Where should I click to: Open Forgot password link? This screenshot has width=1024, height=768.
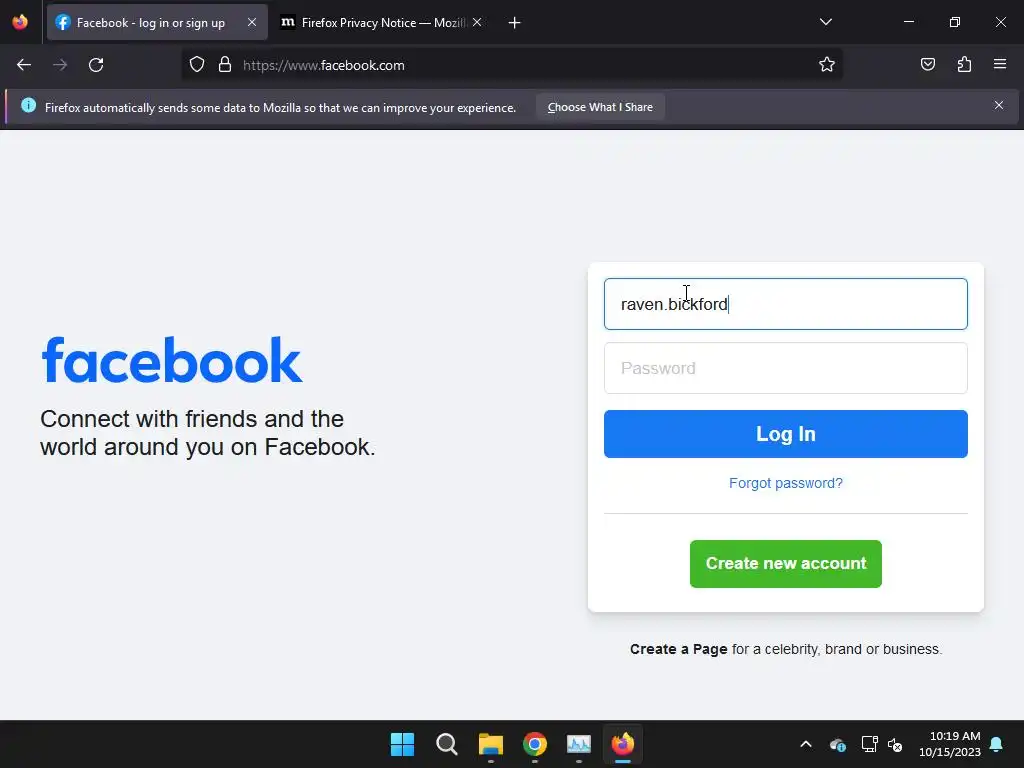pos(786,483)
